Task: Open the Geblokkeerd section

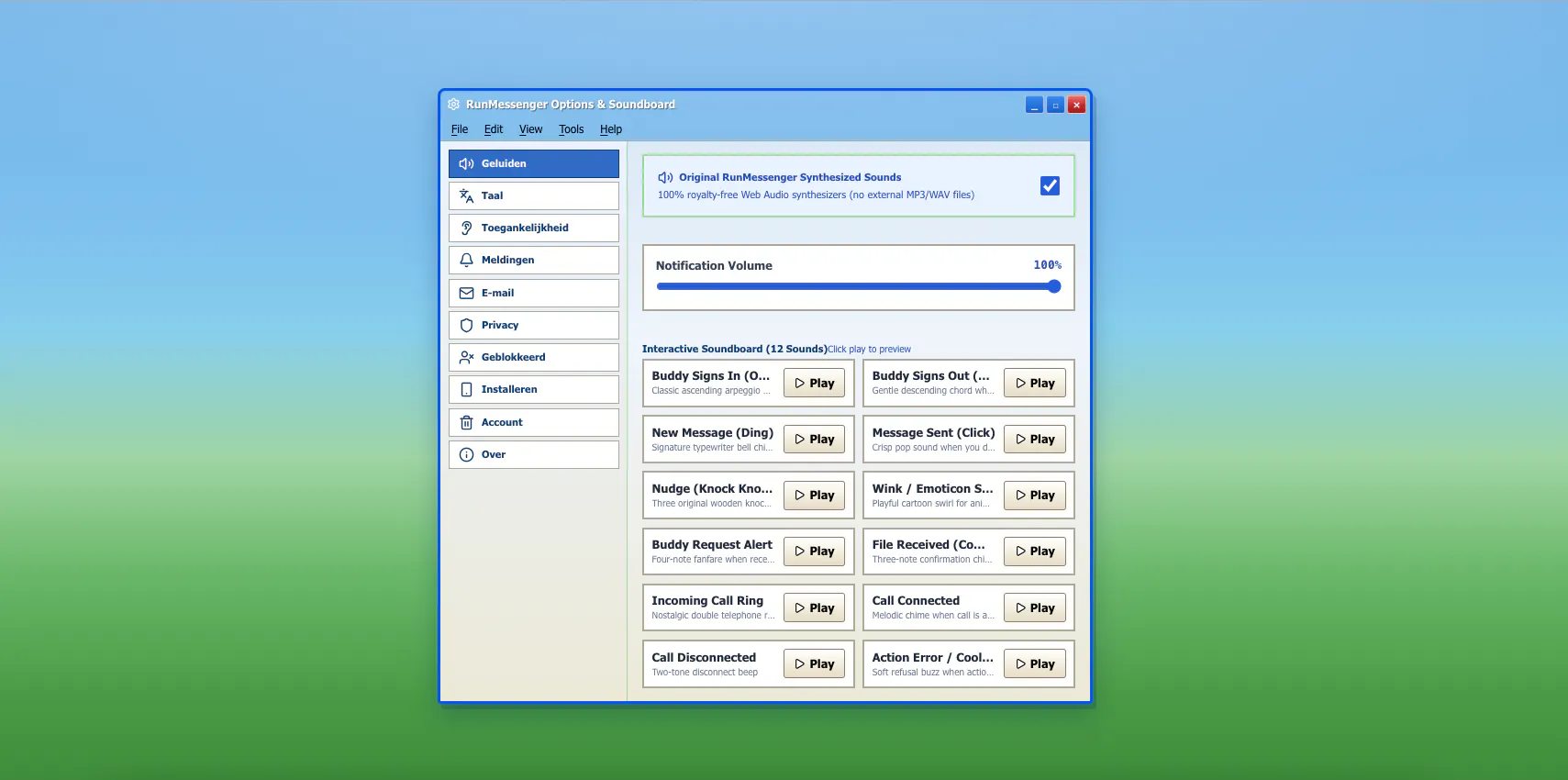Action: [x=534, y=357]
